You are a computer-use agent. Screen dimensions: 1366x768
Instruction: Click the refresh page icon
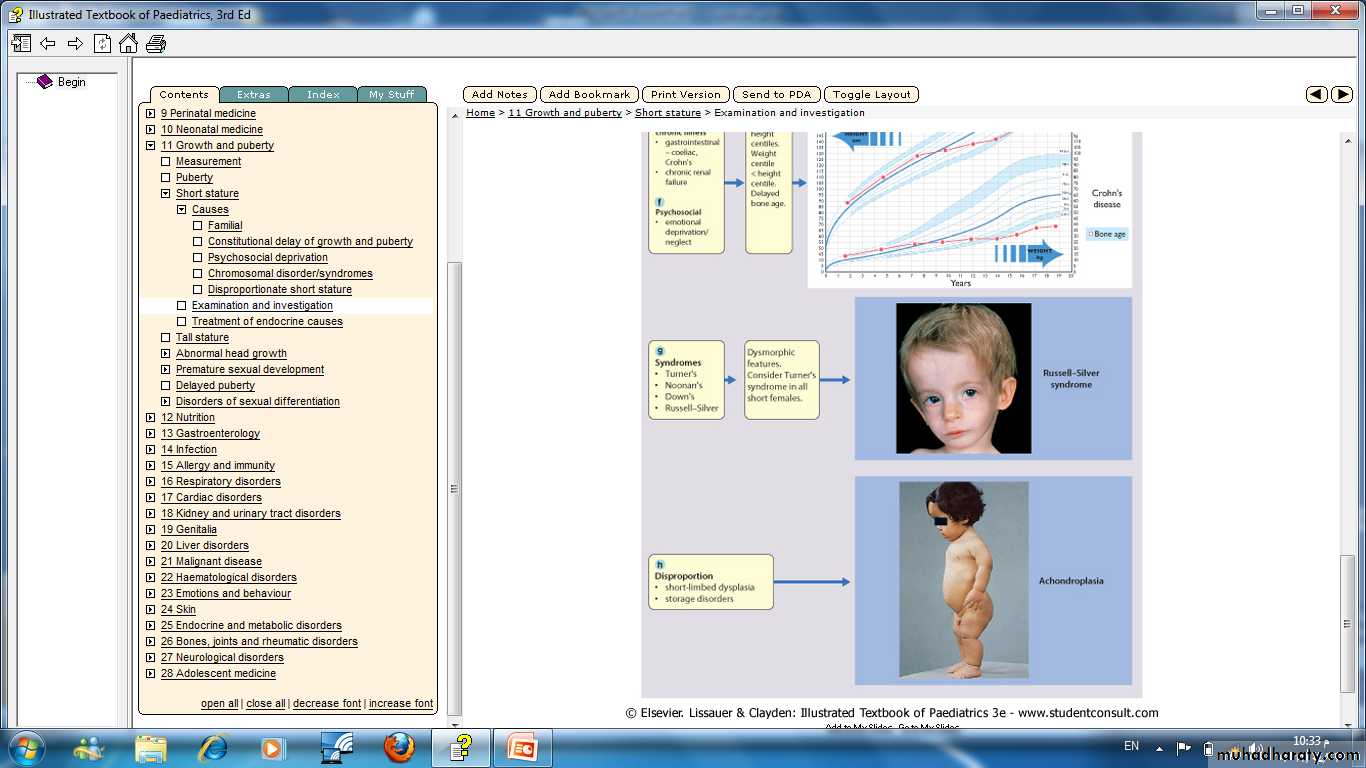102,43
